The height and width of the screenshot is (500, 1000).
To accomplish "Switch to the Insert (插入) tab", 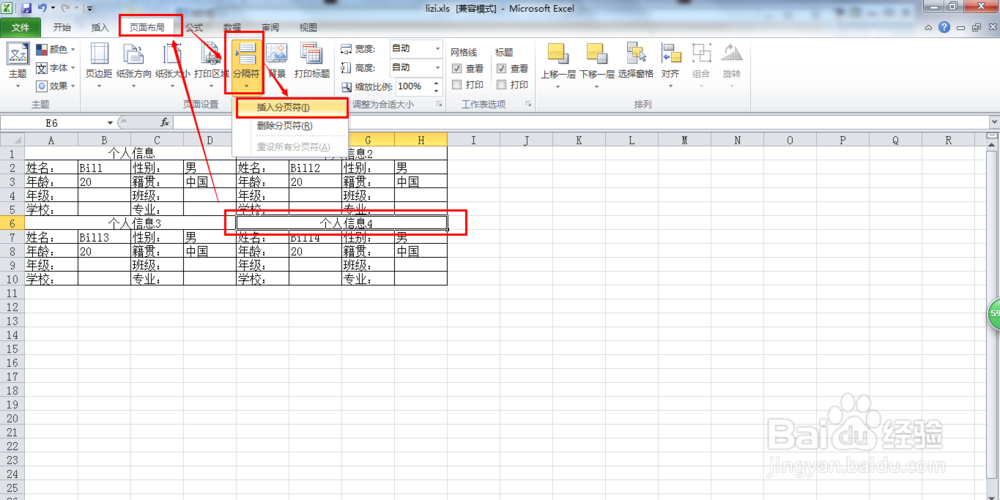I will [100, 27].
